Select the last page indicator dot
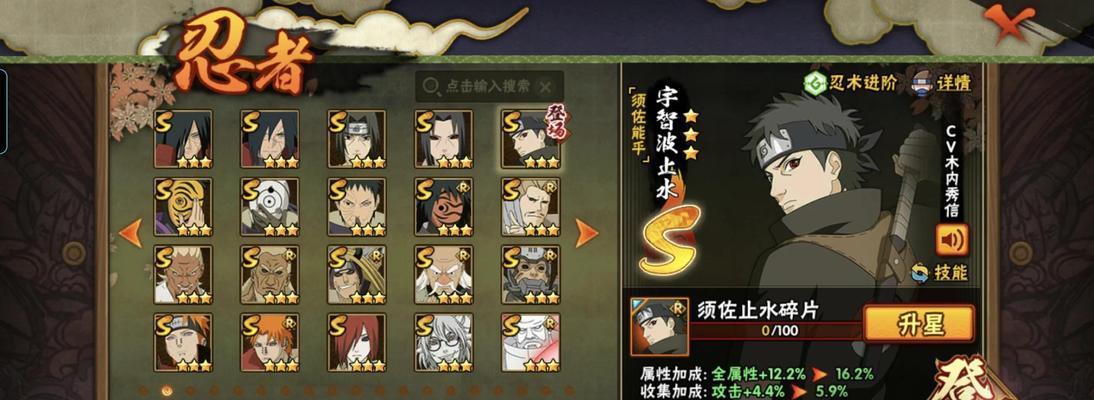Viewport: 1094px width, 400px height. pos(569,391)
